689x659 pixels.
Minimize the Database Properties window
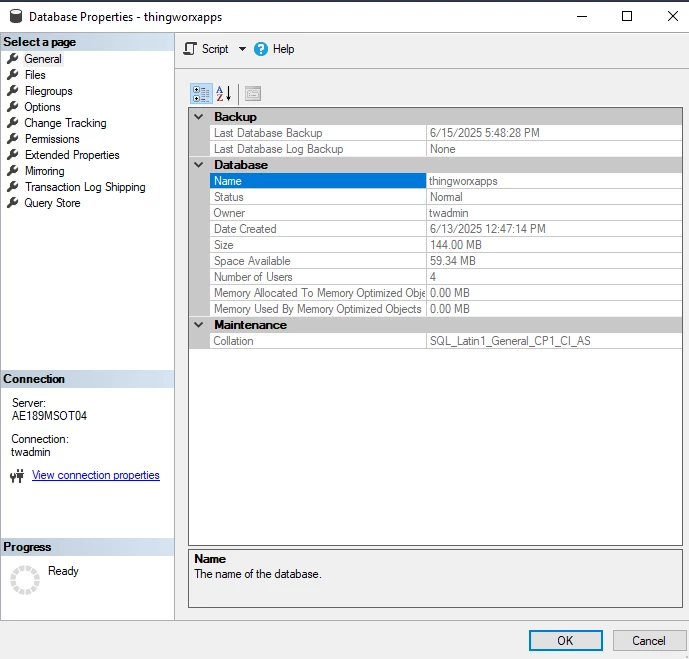pyautogui.click(x=582, y=16)
